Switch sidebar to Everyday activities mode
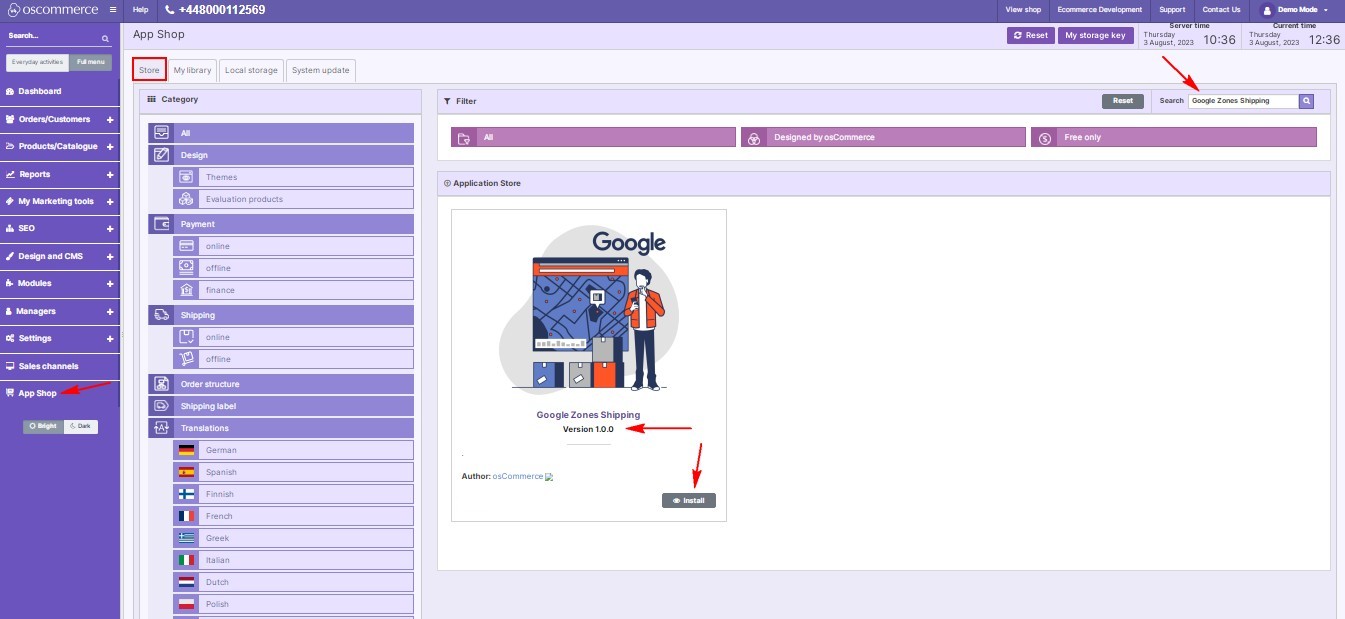 pyautogui.click(x=38, y=62)
